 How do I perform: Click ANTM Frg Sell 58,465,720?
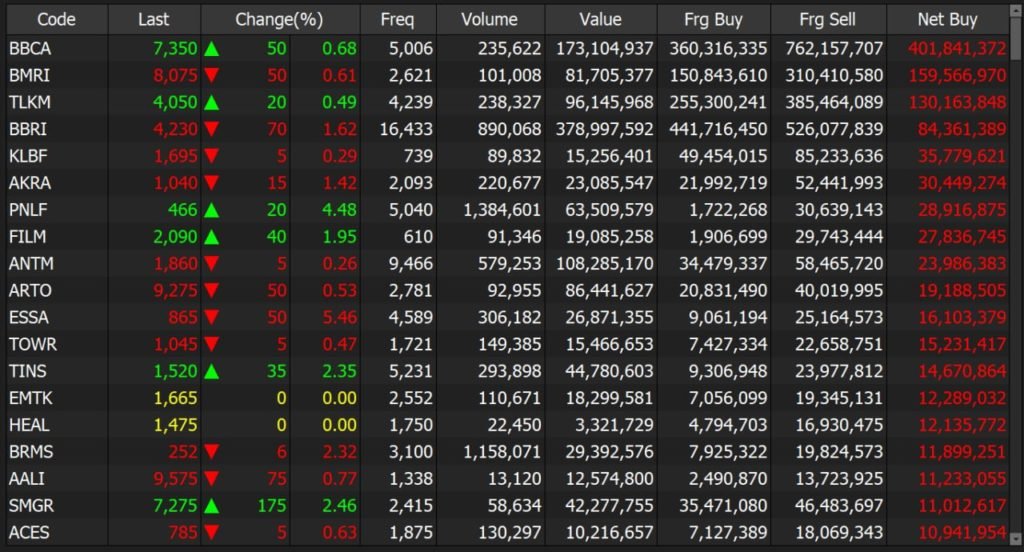click(x=839, y=264)
